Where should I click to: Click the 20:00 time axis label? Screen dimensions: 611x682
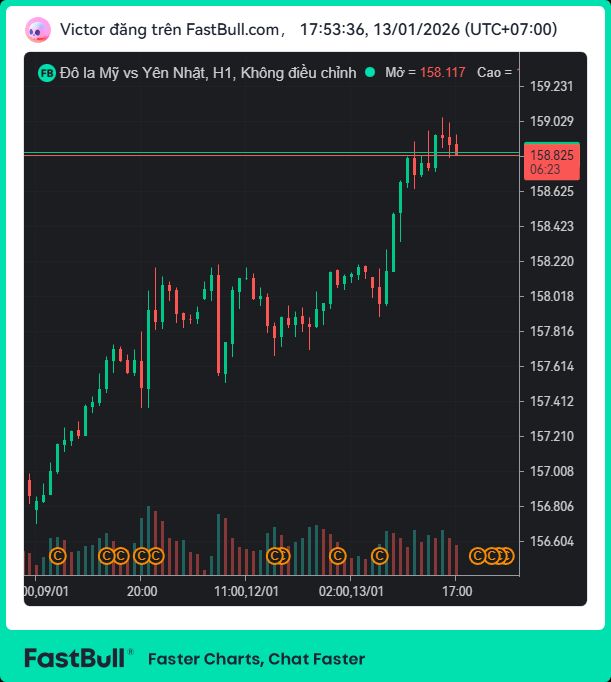(142, 591)
